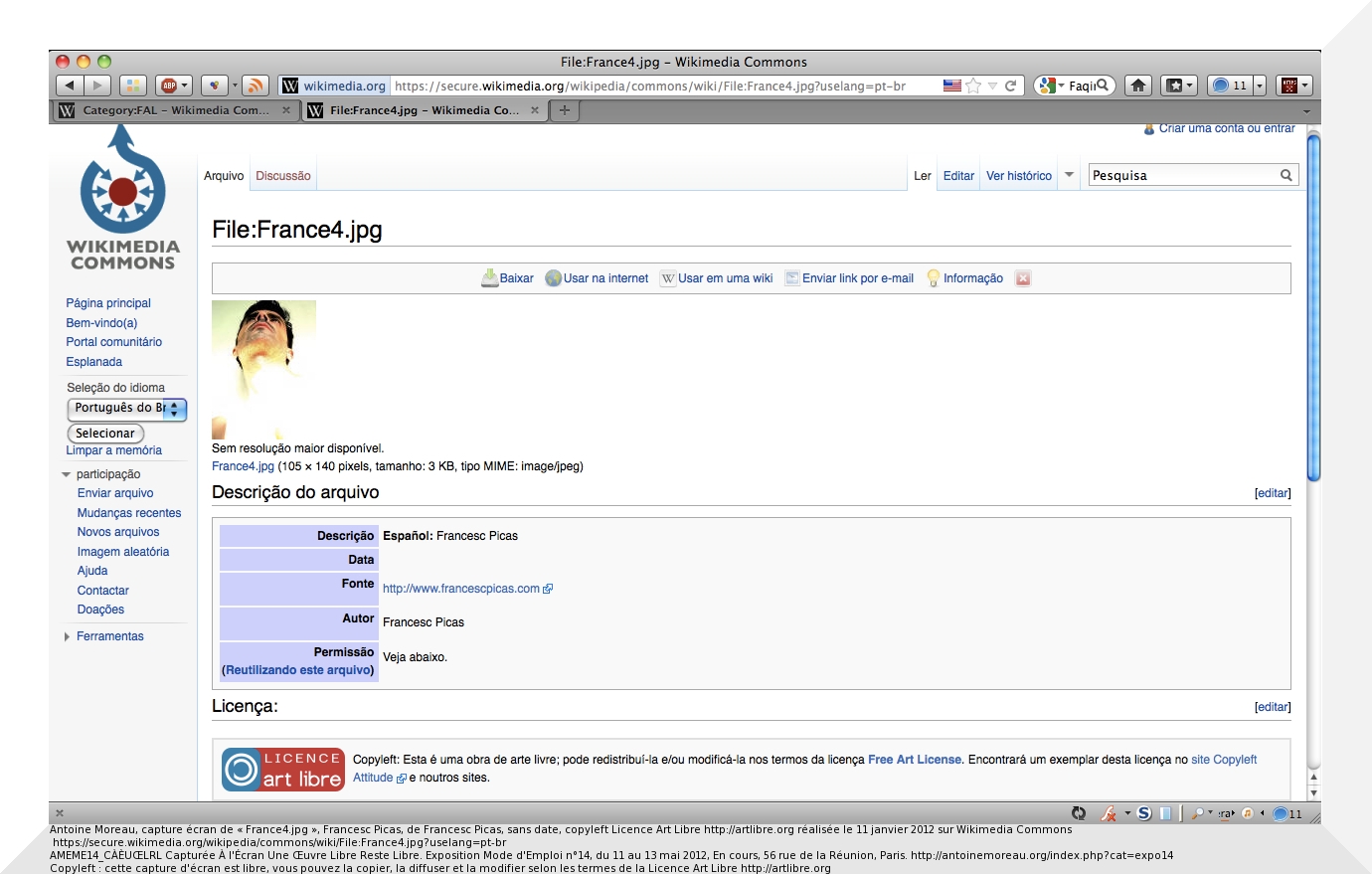
Task: Click the RSS feed icon in toolbar
Action: [256, 86]
